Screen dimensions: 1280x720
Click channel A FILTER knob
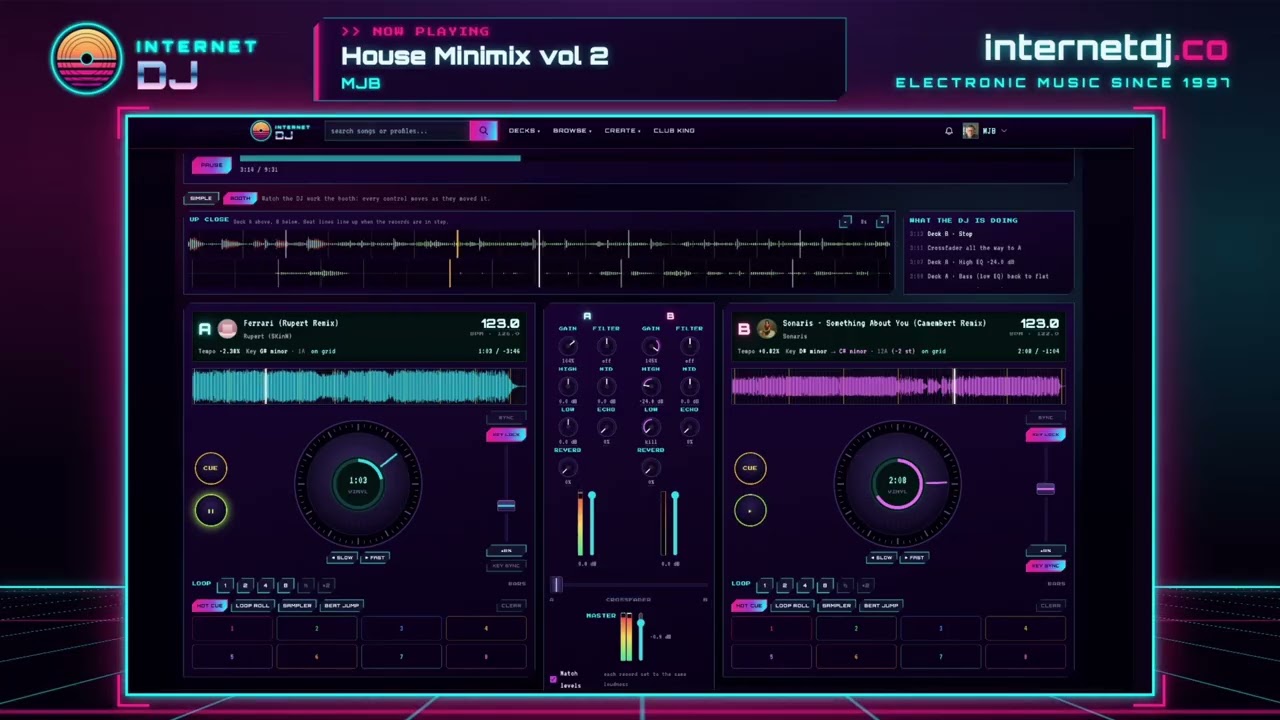[606, 346]
